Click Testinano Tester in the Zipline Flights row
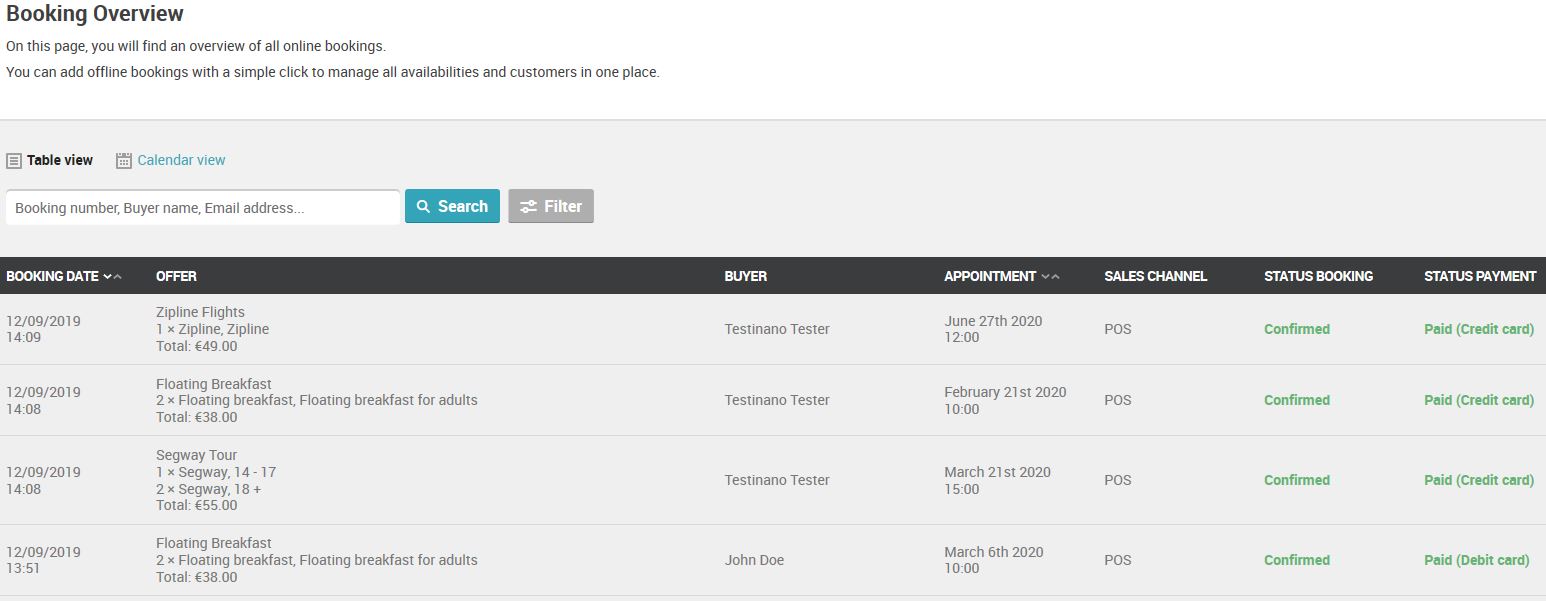This screenshot has width=1546, height=601. click(777, 329)
